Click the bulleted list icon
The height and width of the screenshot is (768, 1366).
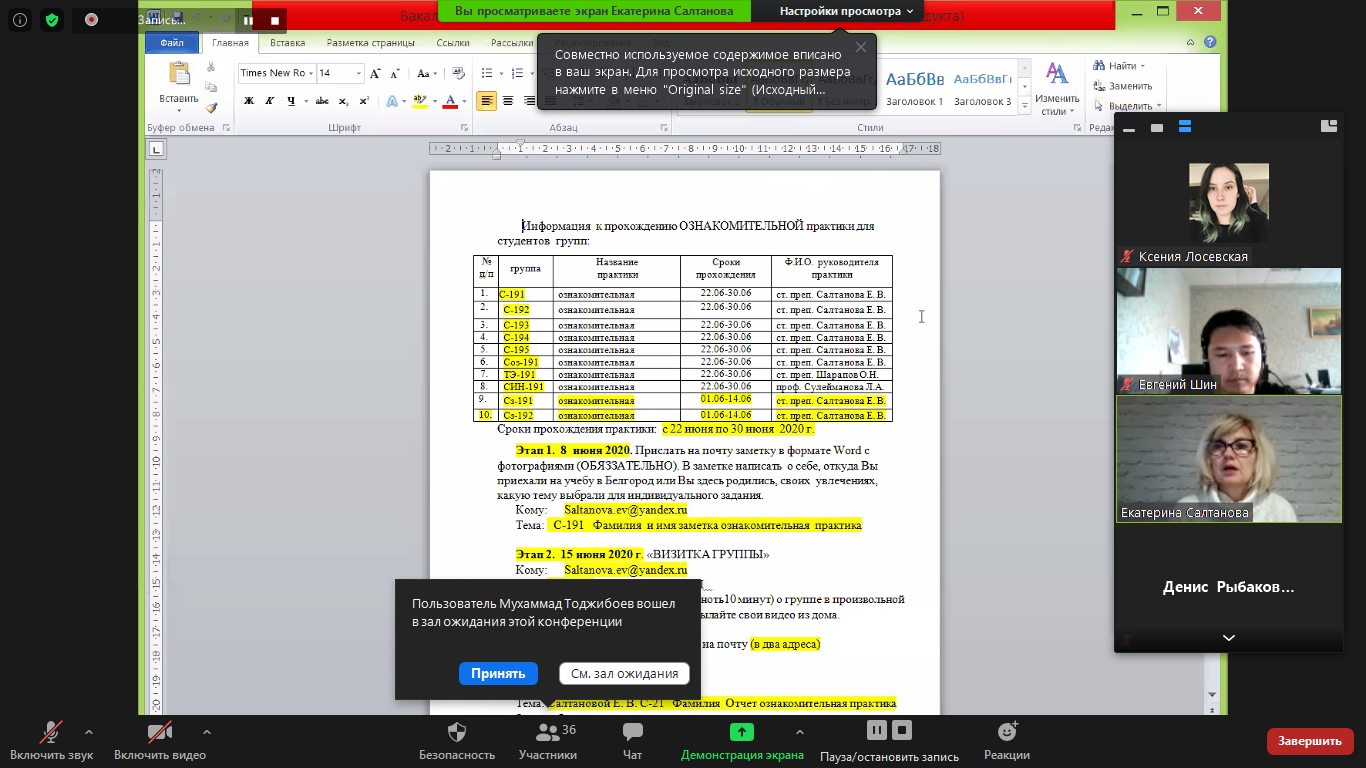[487, 73]
